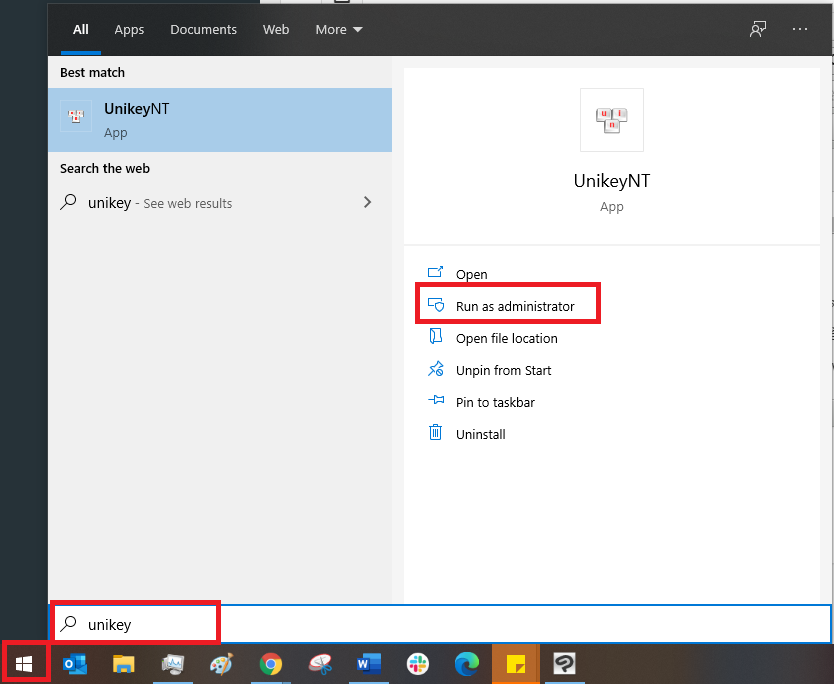This screenshot has width=834, height=684.
Task: Click the feedback person icon
Action: point(758,29)
